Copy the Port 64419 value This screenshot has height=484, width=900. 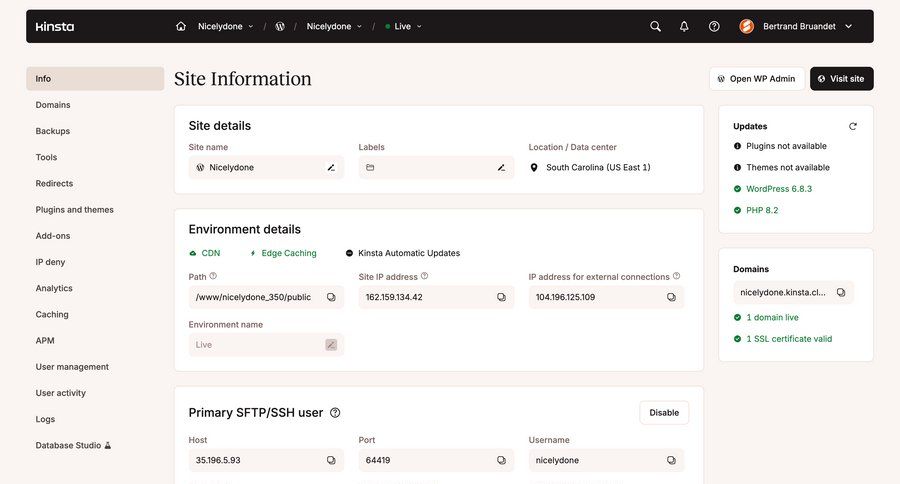[x=501, y=460]
